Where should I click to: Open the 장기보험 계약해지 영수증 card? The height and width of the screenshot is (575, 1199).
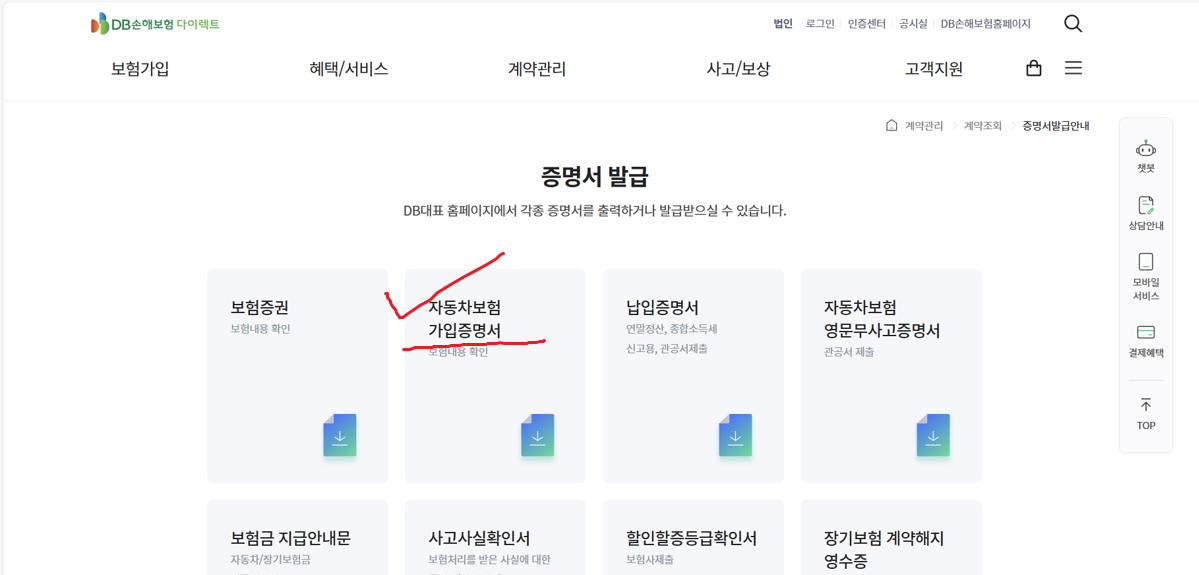891,538
